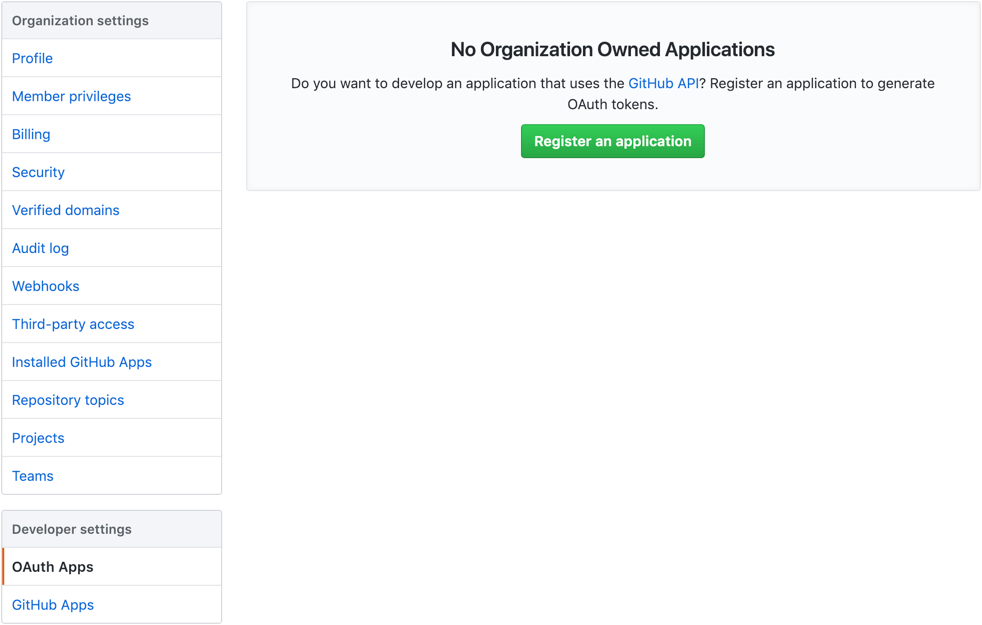View Installed GitHub Apps
The width and height of the screenshot is (982, 625).
[81, 361]
